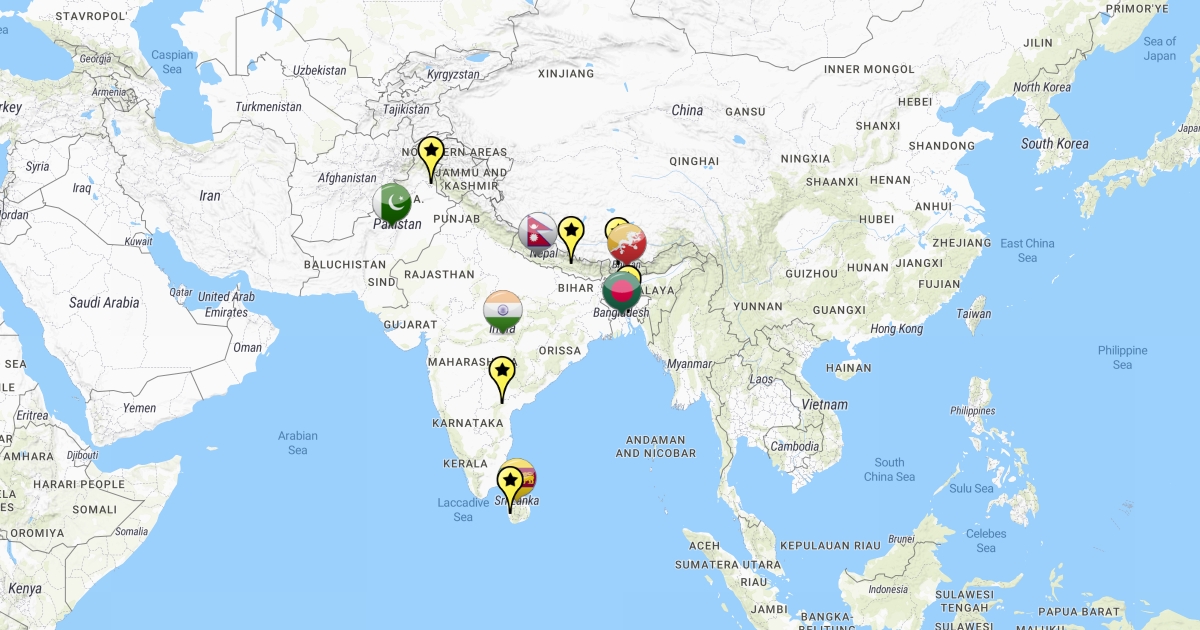Screen dimensions: 1200x630
Task: Click the Celebes Sea label
Action: pyautogui.click(x=986, y=540)
